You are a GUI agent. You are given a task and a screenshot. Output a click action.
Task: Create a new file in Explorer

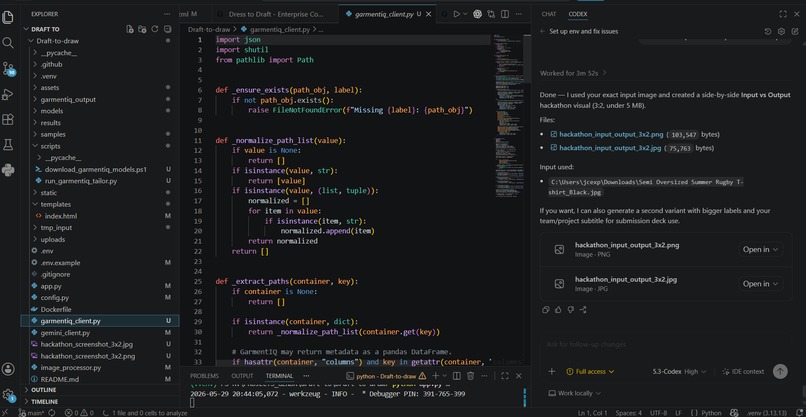130,29
